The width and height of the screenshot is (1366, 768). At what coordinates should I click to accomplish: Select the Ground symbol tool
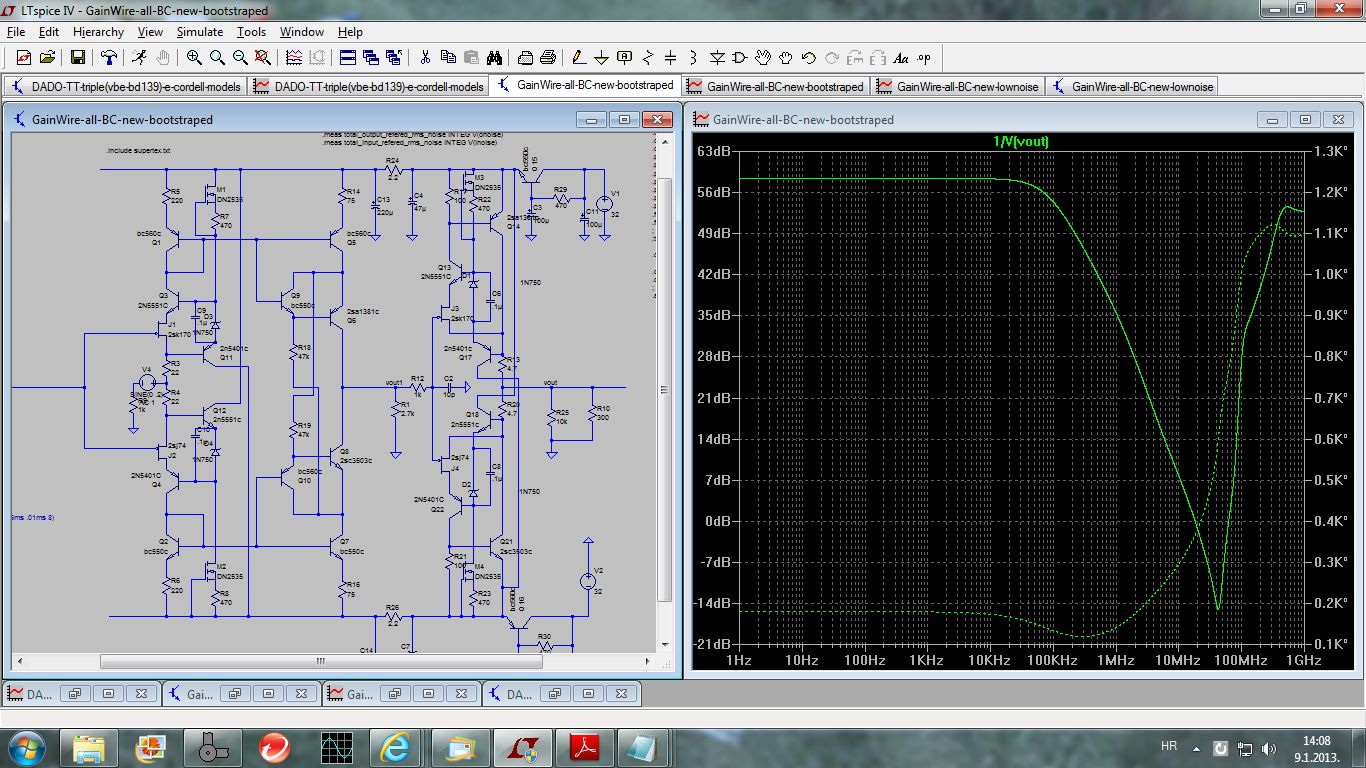tap(601, 57)
